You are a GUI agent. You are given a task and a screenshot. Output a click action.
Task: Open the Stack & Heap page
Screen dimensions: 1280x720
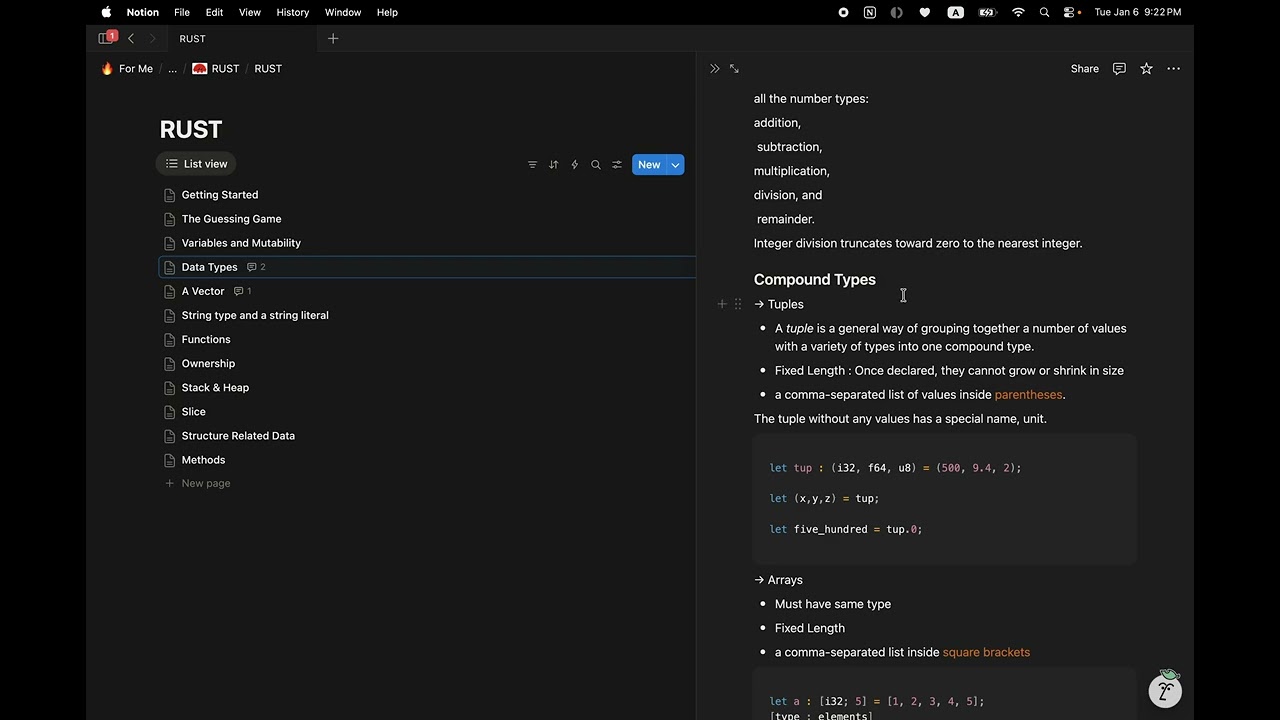(x=428, y=387)
